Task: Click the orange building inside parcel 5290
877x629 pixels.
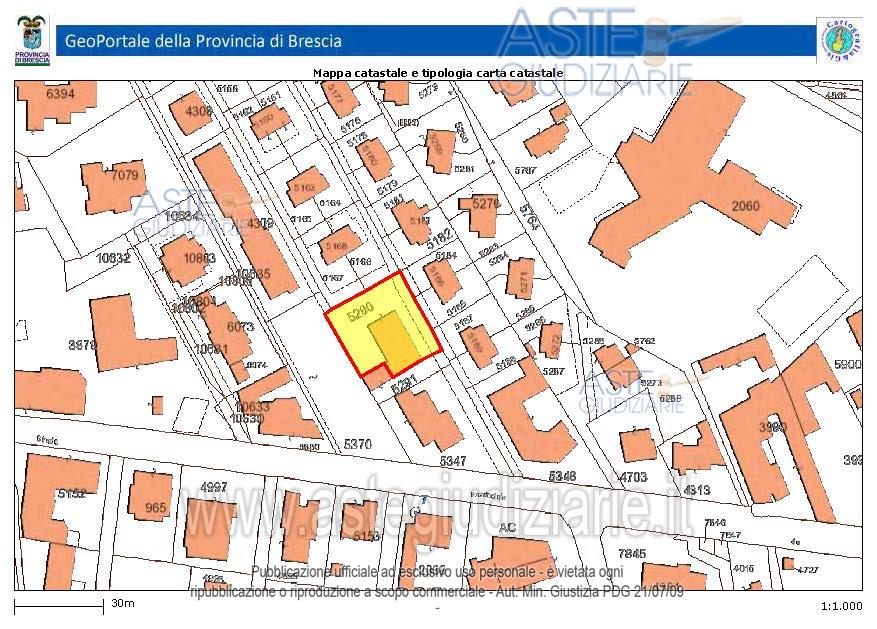Action: [x=390, y=342]
